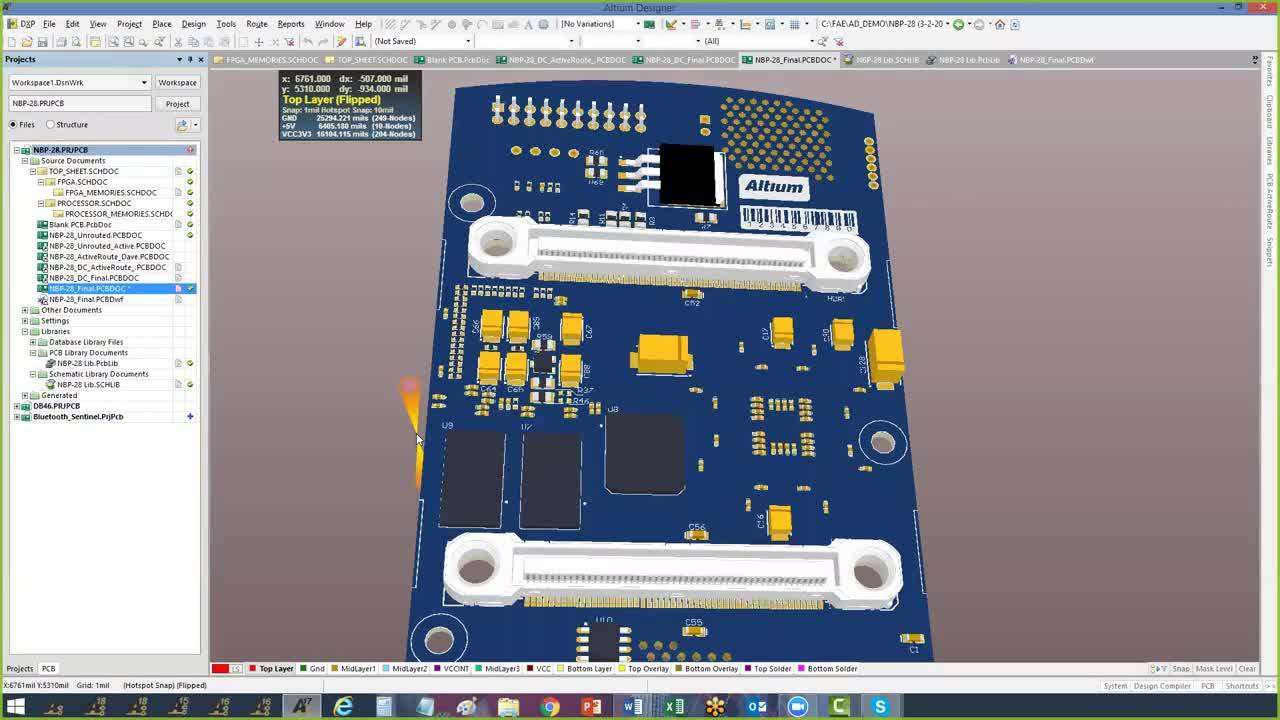Viewport: 1280px width, 720px height.
Task: Open the Projects panel options button icon
Action: (182, 125)
